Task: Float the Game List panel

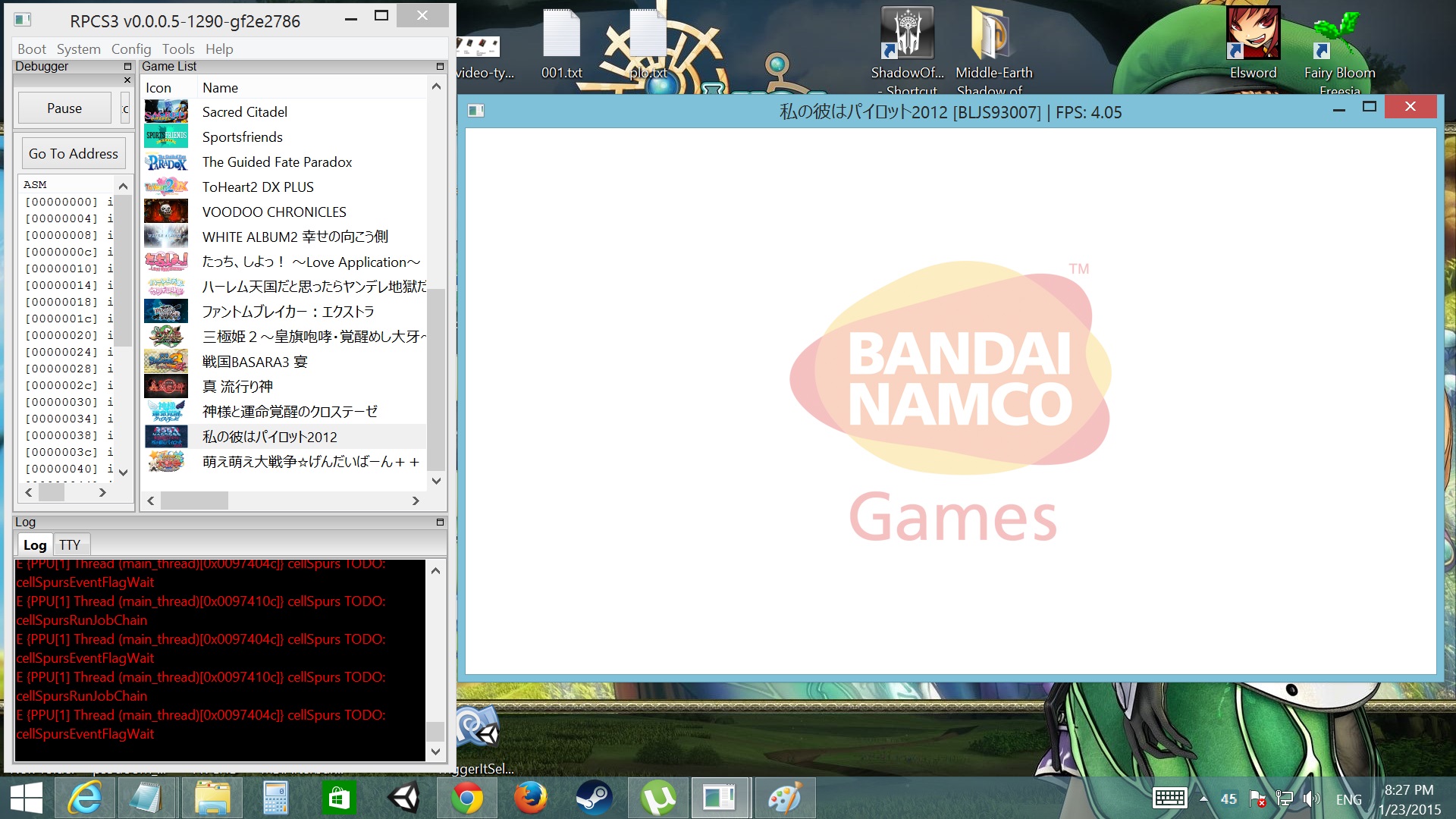Action: [440, 67]
